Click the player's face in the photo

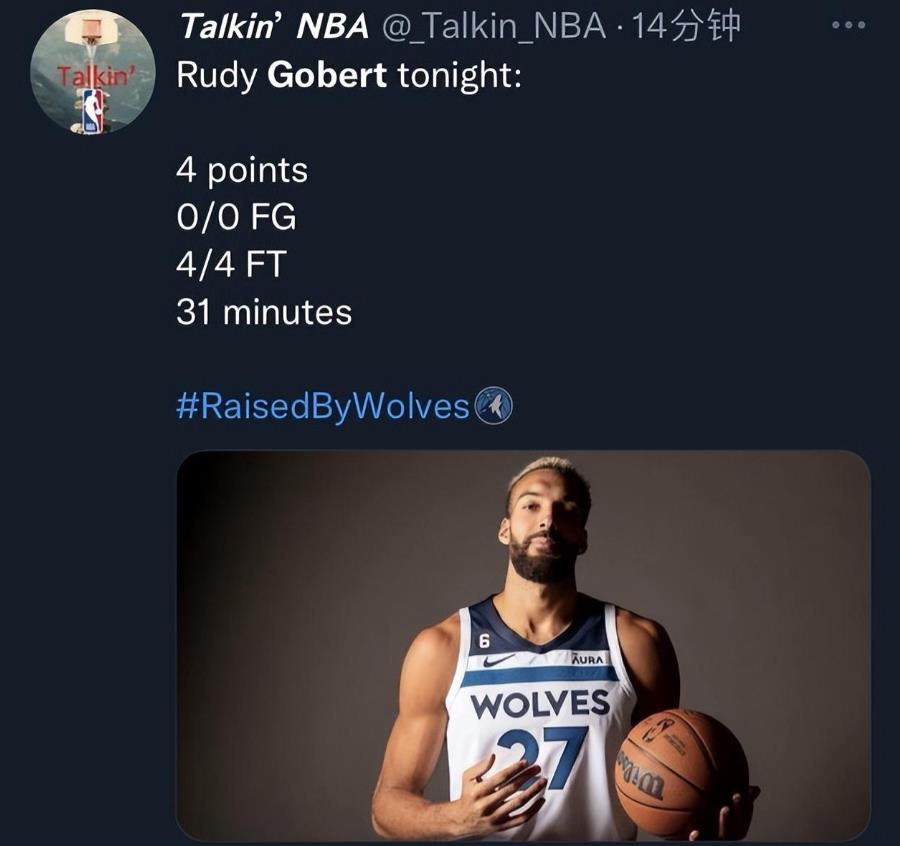545,528
